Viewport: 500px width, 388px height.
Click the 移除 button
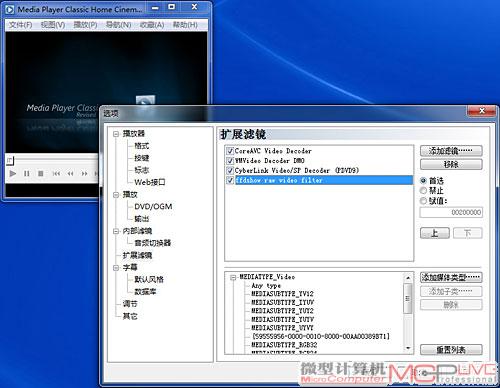pos(451,164)
